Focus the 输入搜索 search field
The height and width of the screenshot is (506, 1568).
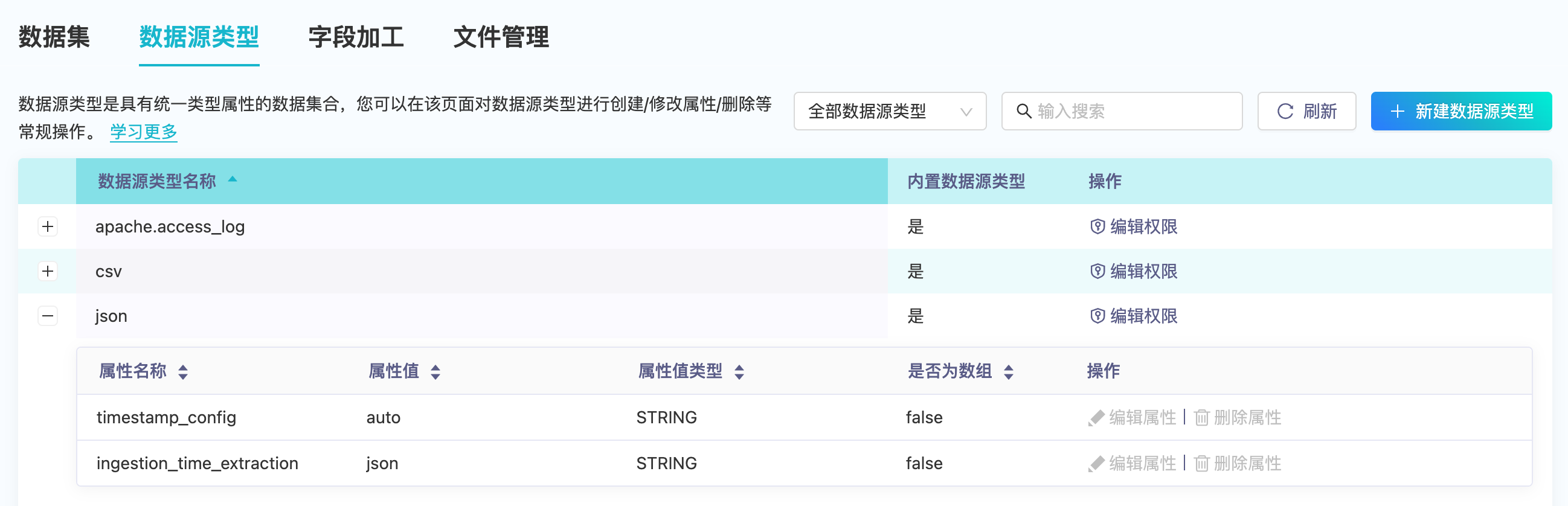click(x=1122, y=111)
